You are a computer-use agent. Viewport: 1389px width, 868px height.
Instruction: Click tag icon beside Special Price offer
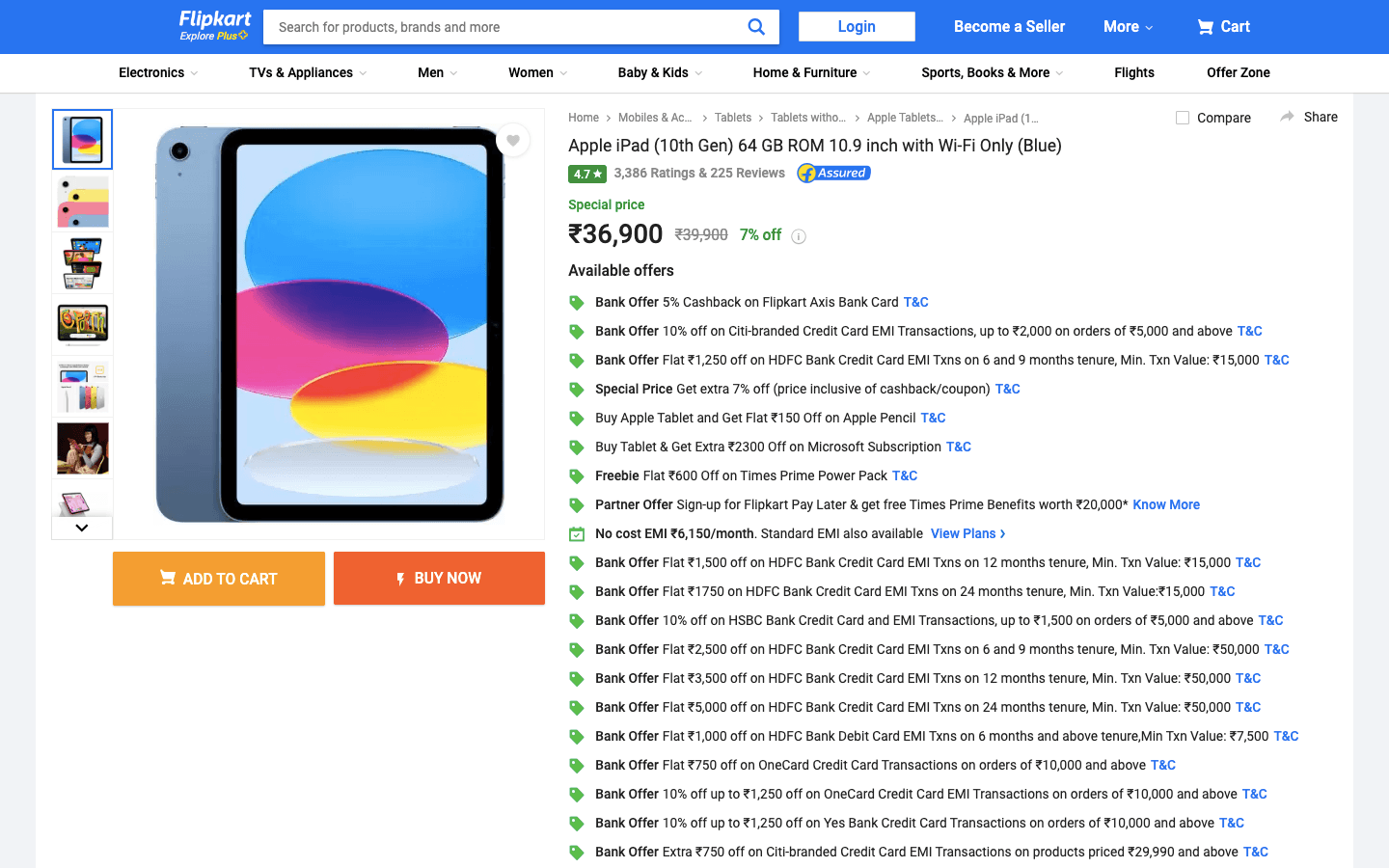pos(577,390)
